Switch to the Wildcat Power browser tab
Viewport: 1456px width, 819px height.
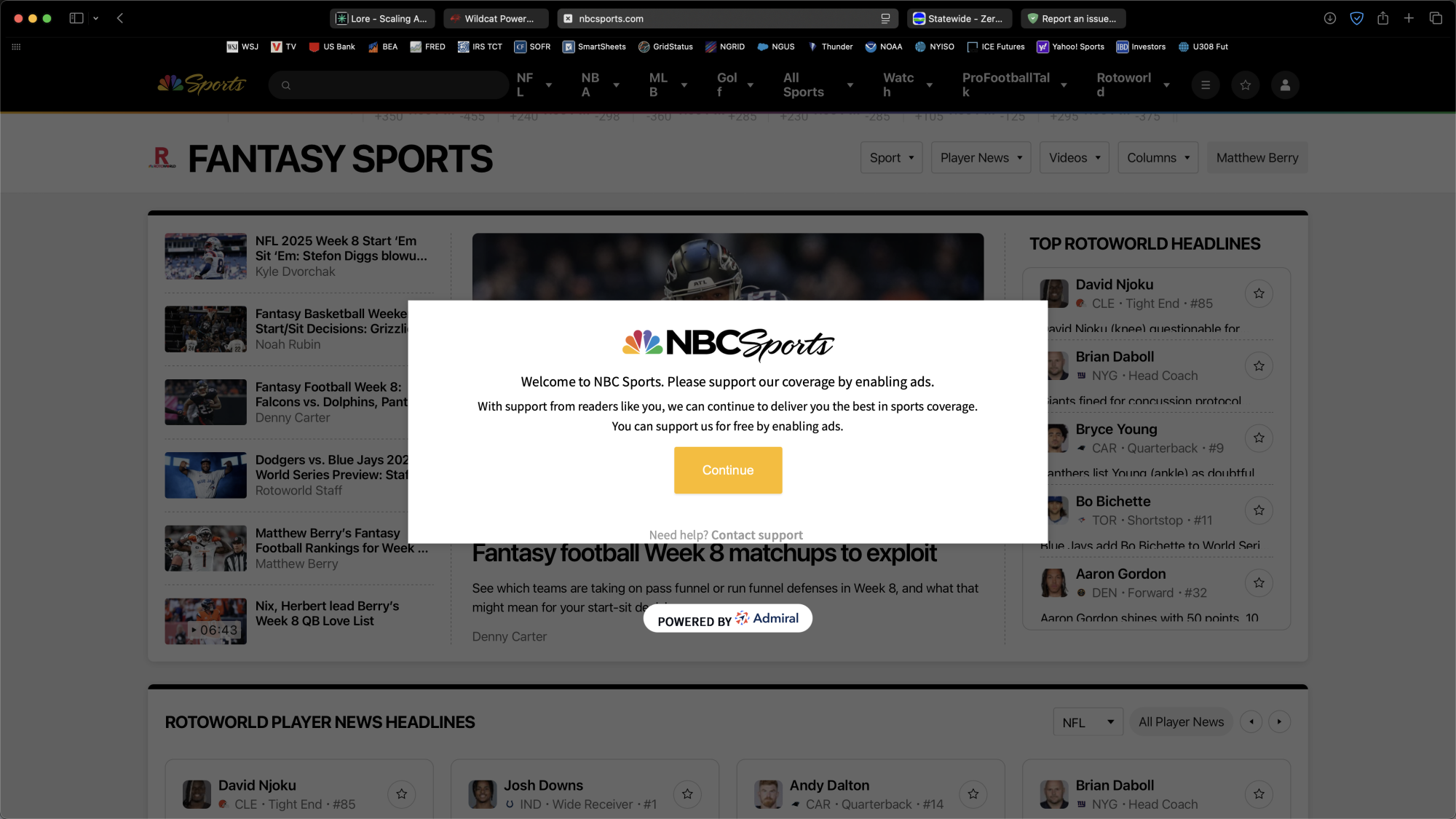coord(497,19)
